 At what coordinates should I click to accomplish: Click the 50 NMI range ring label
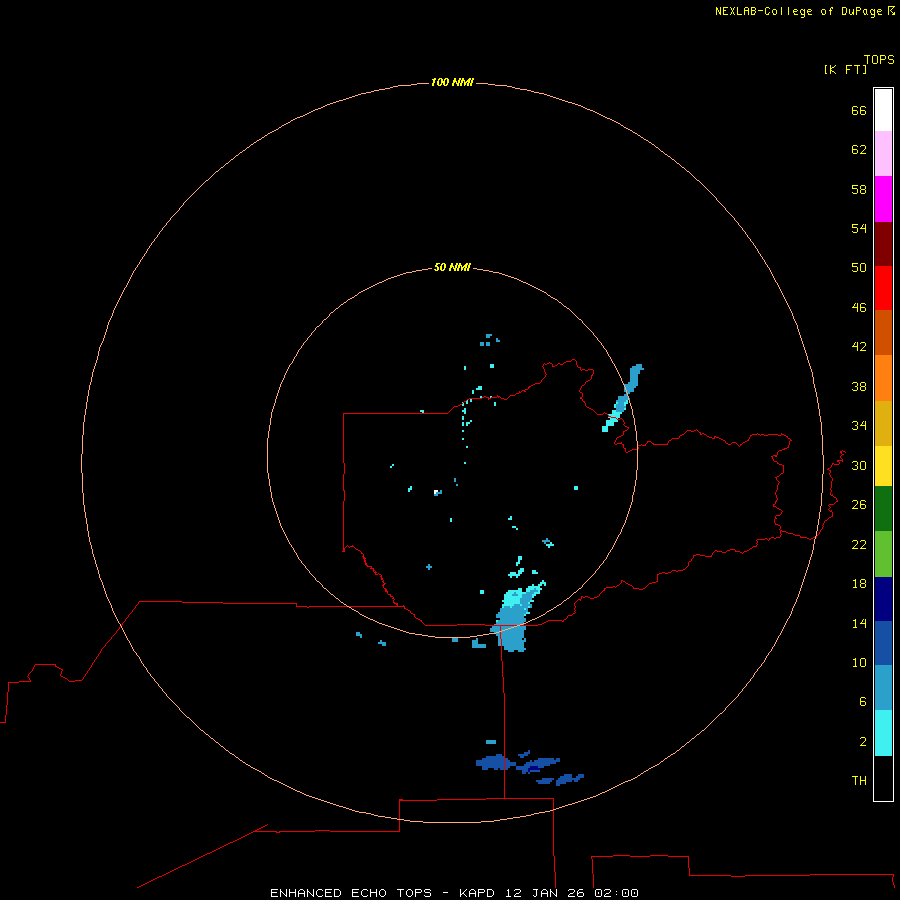(452, 267)
